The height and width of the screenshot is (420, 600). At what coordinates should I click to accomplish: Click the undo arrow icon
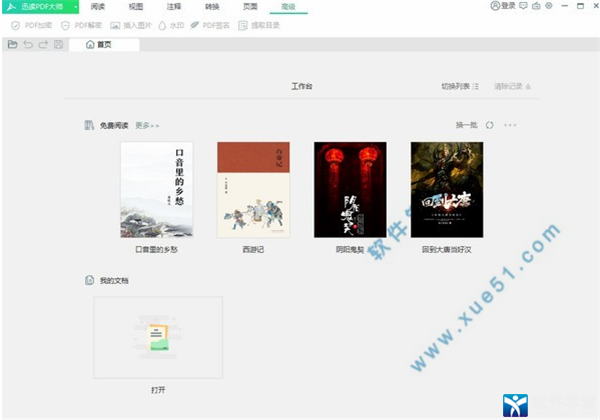click(28, 44)
